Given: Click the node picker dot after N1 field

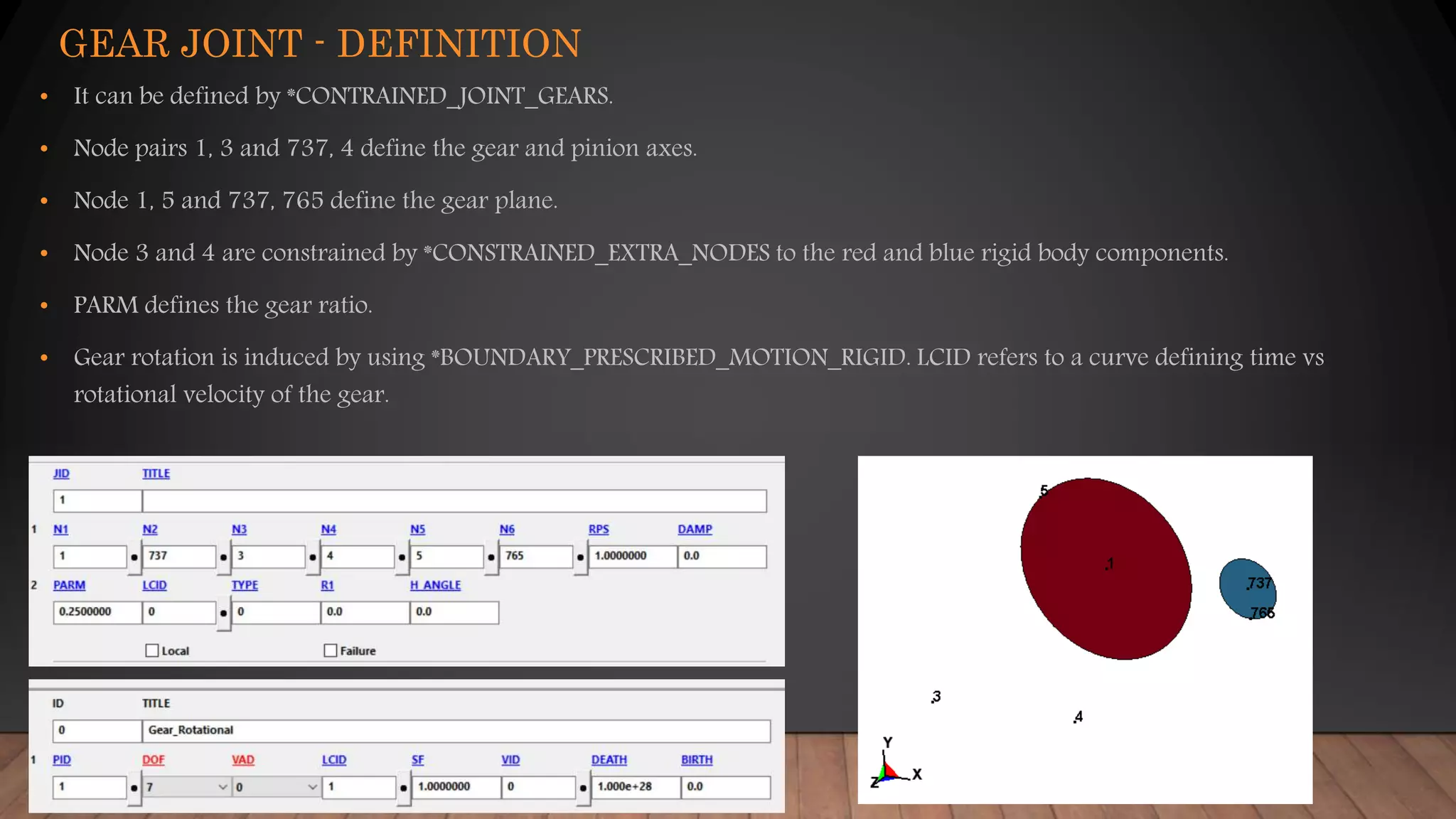Looking at the screenshot, I should [x=134, y=557].
